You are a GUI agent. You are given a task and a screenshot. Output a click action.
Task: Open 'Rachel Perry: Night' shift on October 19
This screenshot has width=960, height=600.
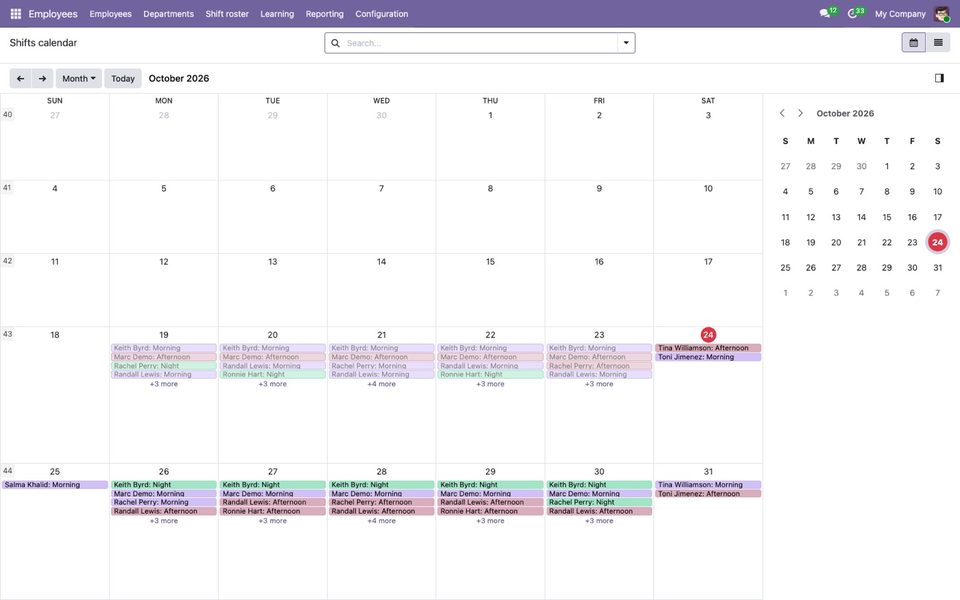click(163, 366)
